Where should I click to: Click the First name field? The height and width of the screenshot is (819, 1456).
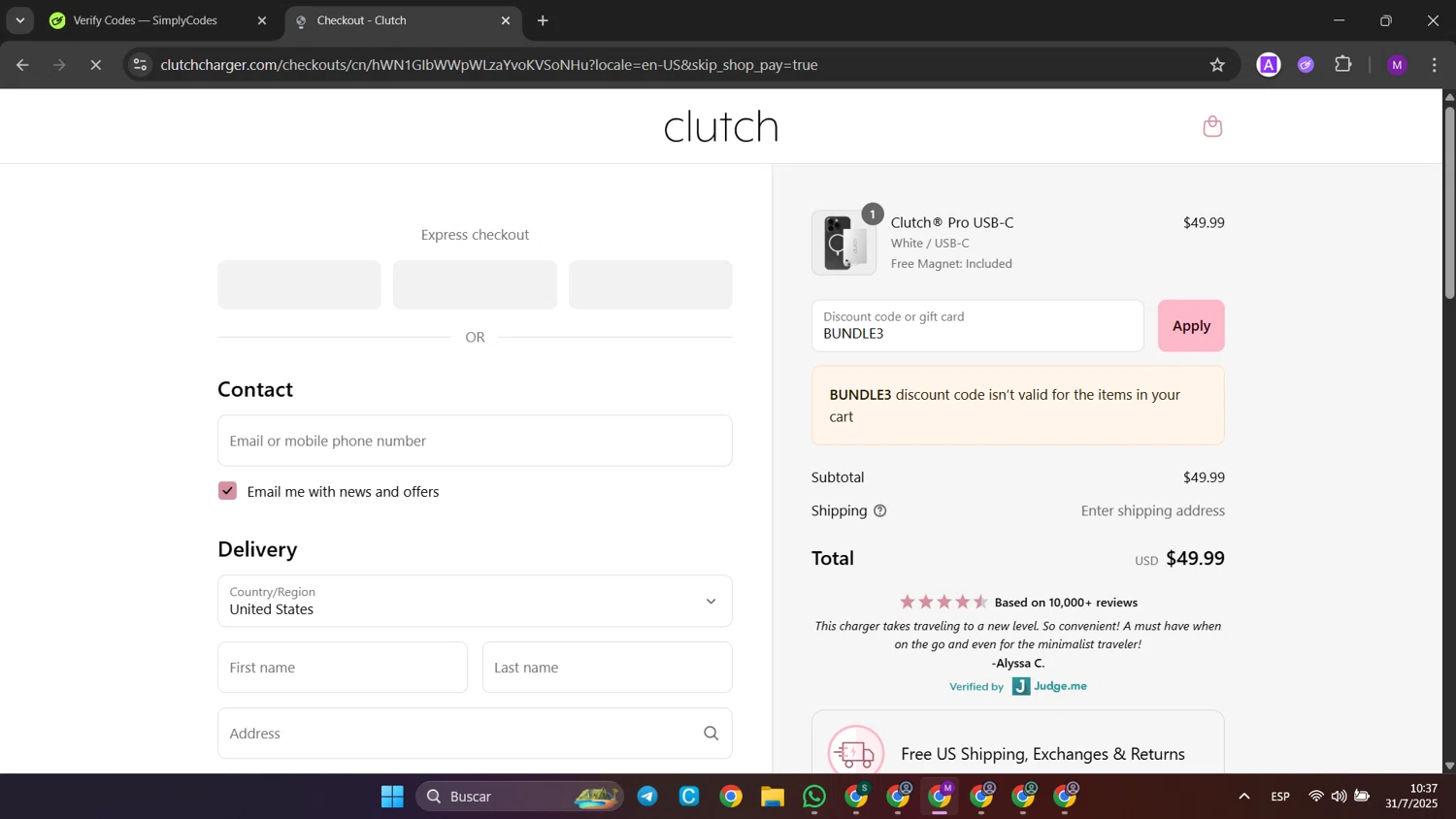click(343, 668)
